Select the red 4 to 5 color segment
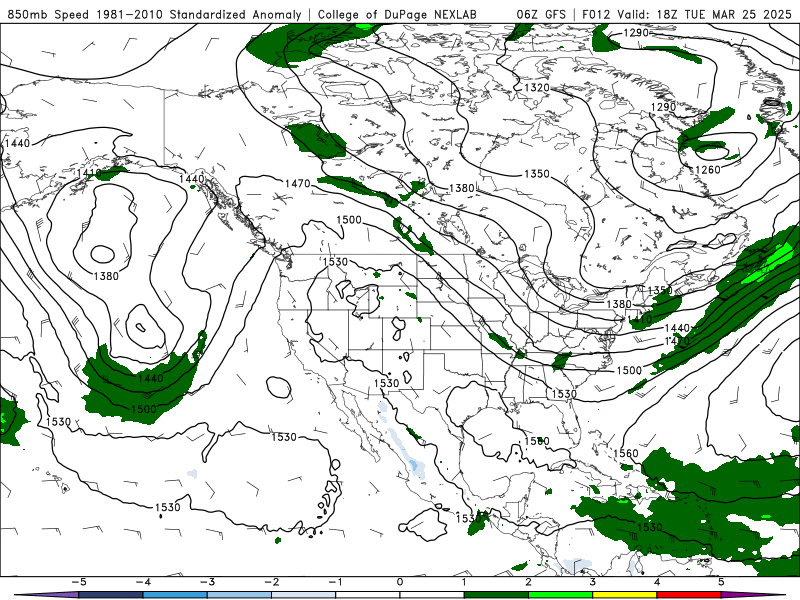The height and width of the screenshot is (600, 800). pos(689,595)
